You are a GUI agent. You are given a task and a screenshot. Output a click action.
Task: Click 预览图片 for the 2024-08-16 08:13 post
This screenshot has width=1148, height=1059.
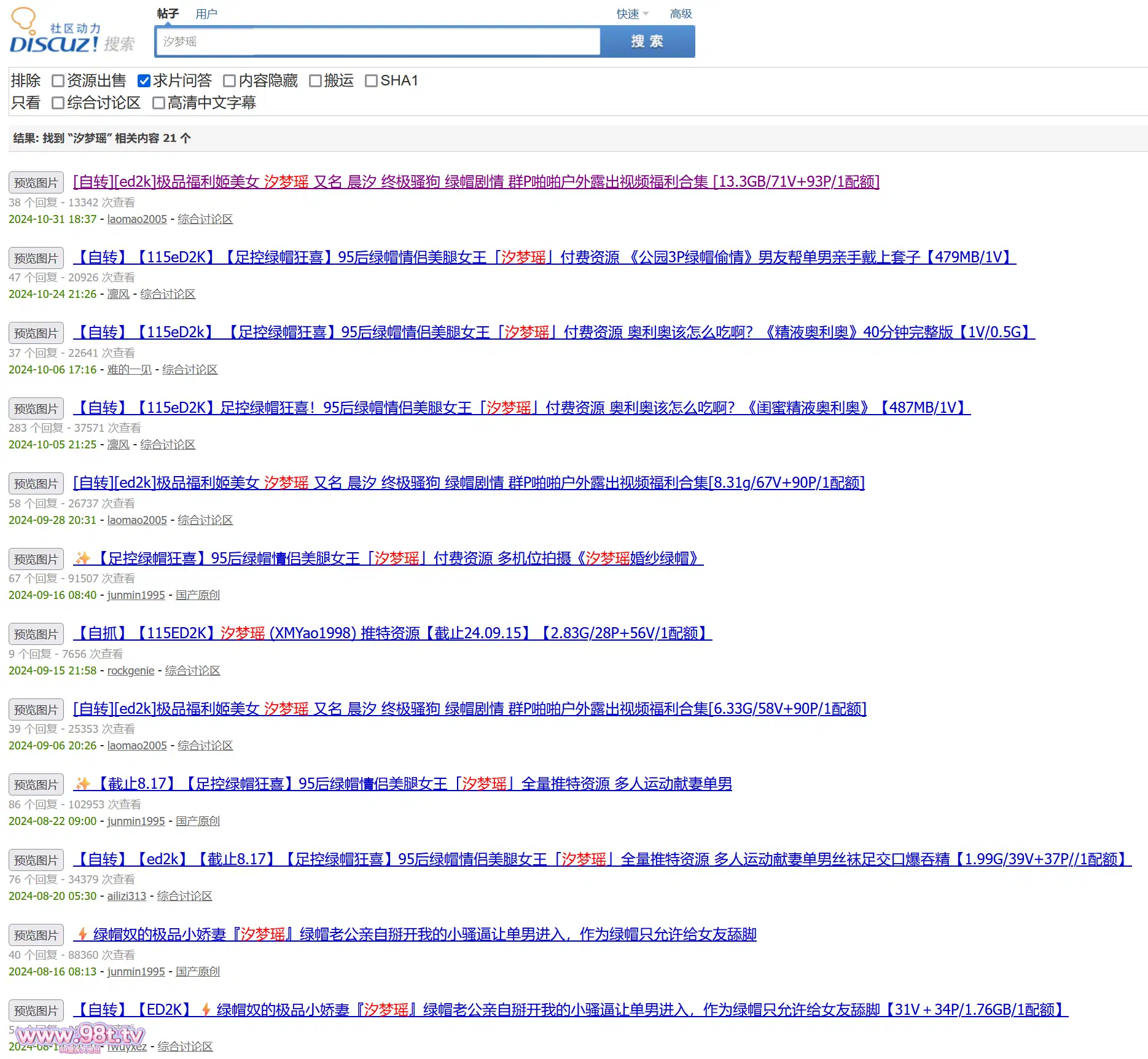[36, 935]
